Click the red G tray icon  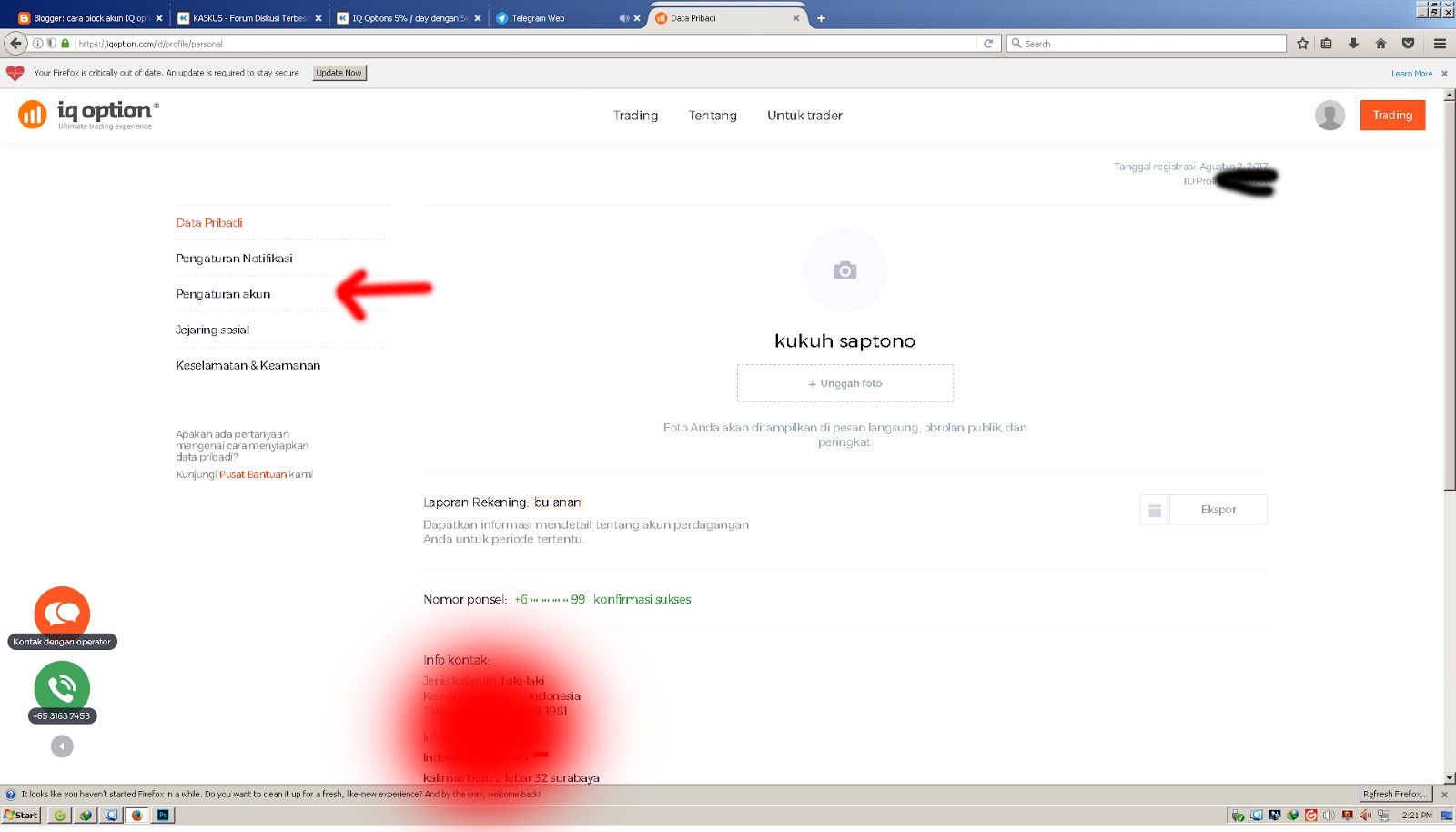[1310, 815]
